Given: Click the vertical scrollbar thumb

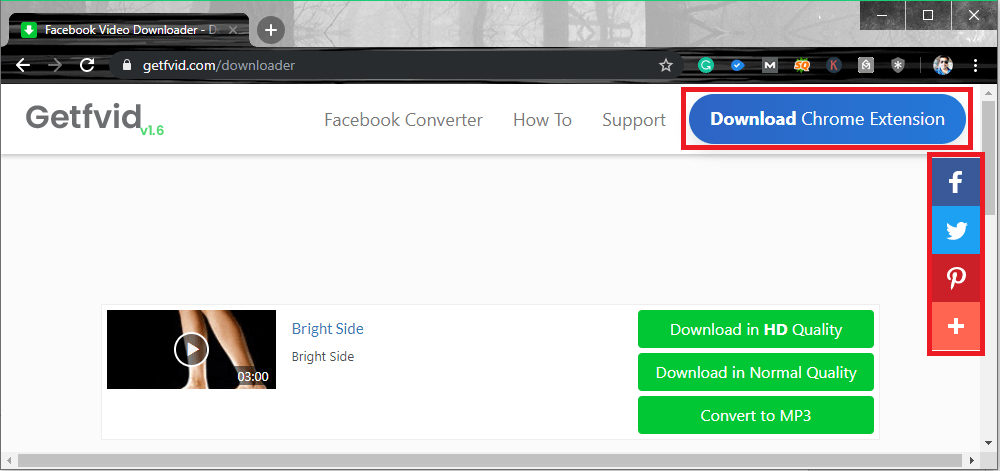Looking at the screenshot, I should pyautogui.click(x=989, y=157).
